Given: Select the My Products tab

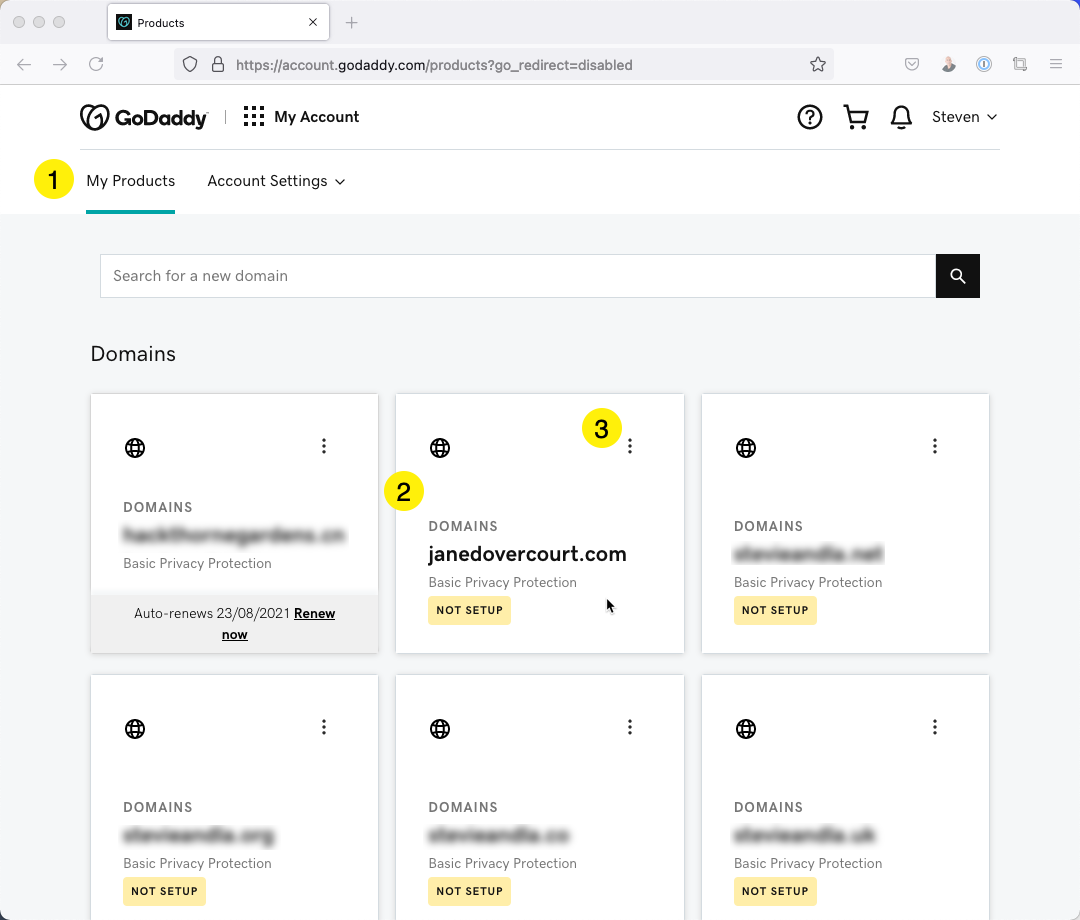Looking at the screenshot, I should [130, 181].
